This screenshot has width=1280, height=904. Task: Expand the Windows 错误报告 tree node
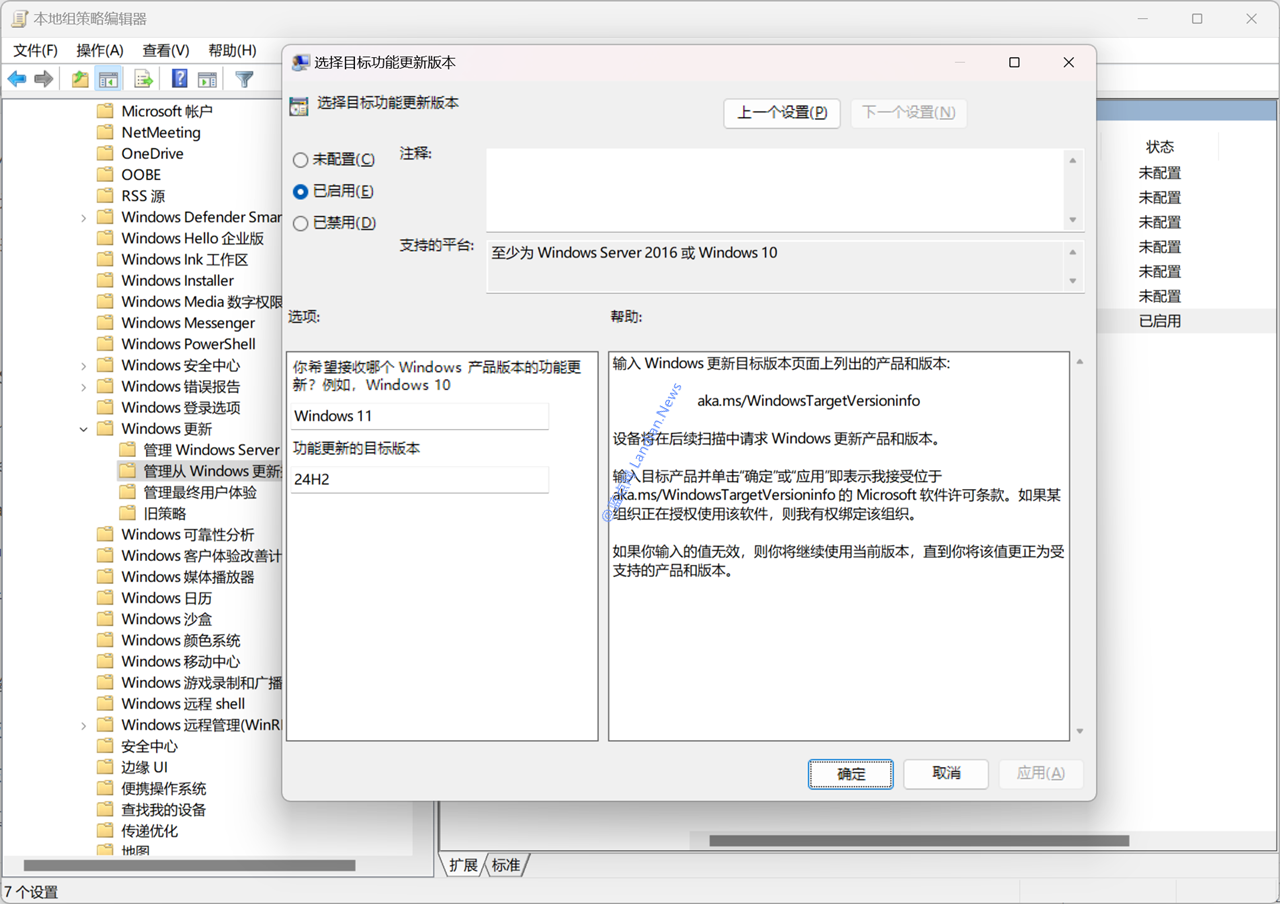(x=84, y=387)
